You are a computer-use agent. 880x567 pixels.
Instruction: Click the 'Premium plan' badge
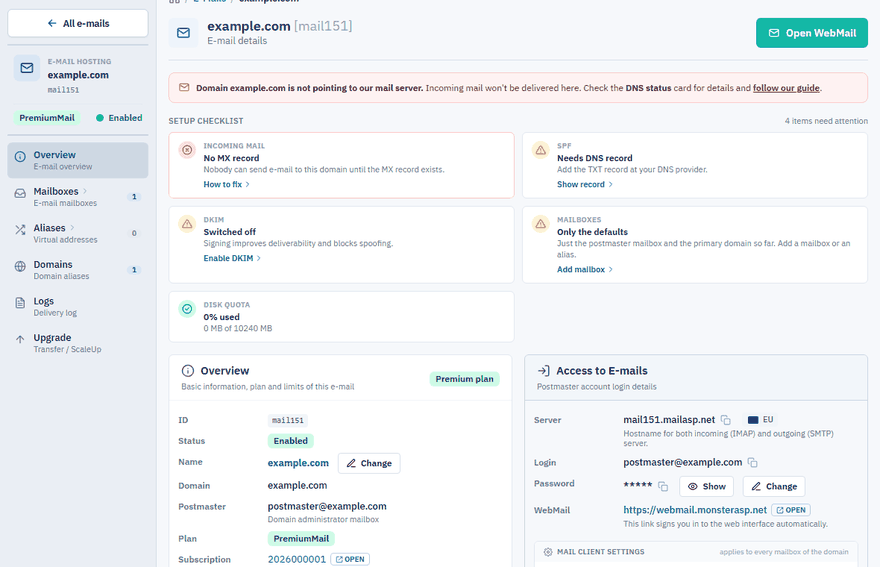pyautogui.click(x=464, y=379)
